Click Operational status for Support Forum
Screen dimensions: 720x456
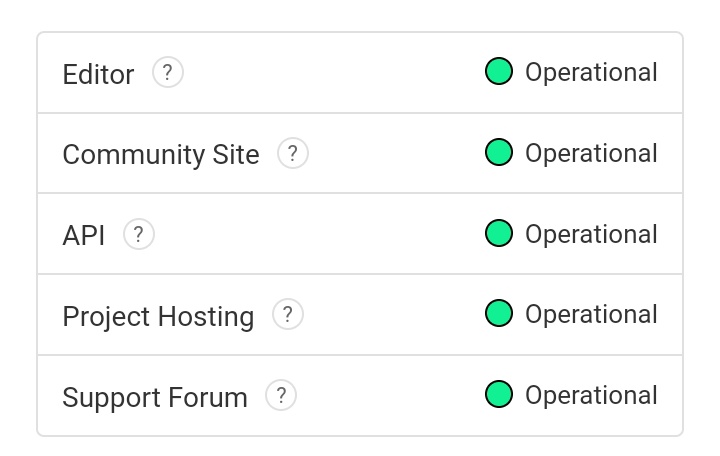click(591, 395)
